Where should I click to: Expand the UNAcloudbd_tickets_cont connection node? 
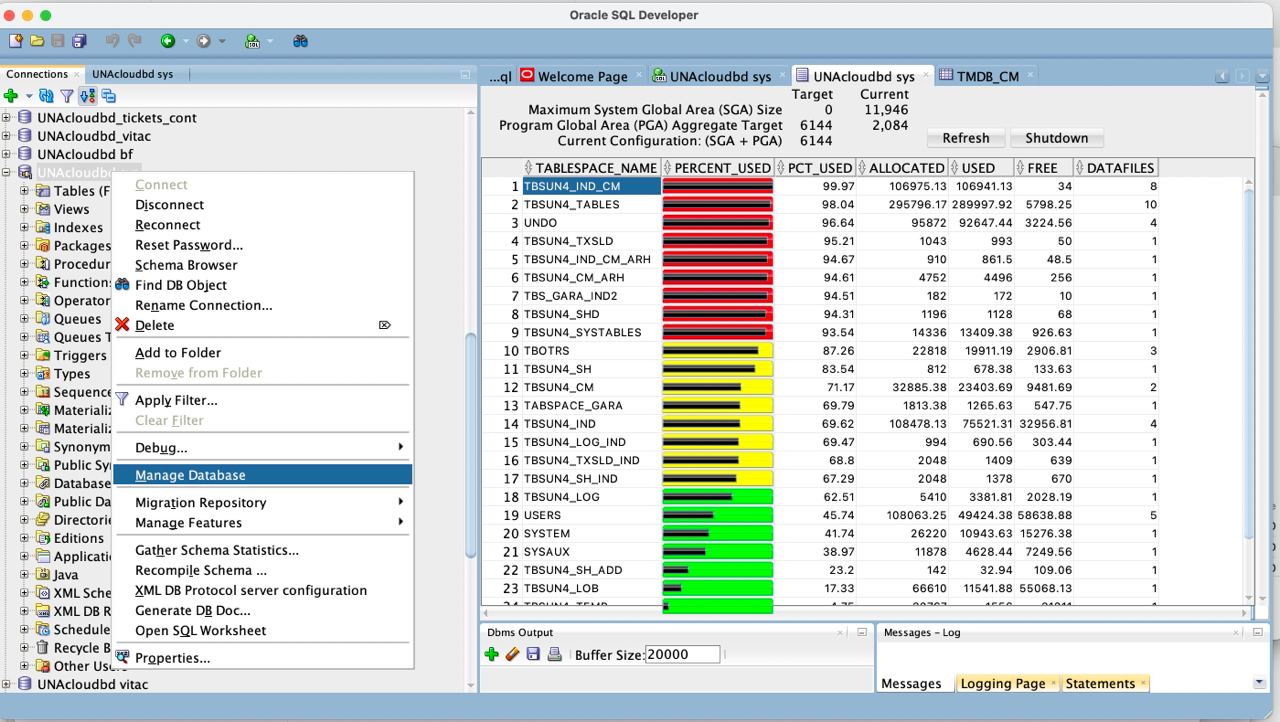point(8,118)
